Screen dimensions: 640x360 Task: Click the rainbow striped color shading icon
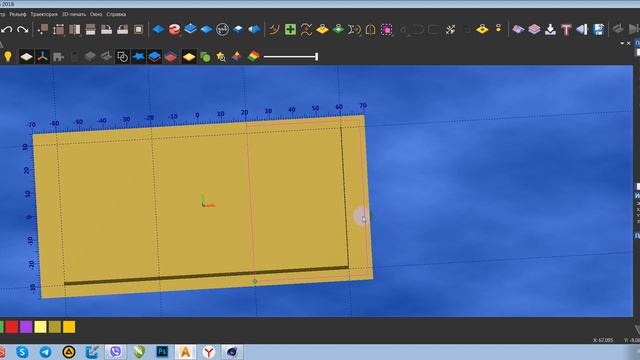pos(253,56)
